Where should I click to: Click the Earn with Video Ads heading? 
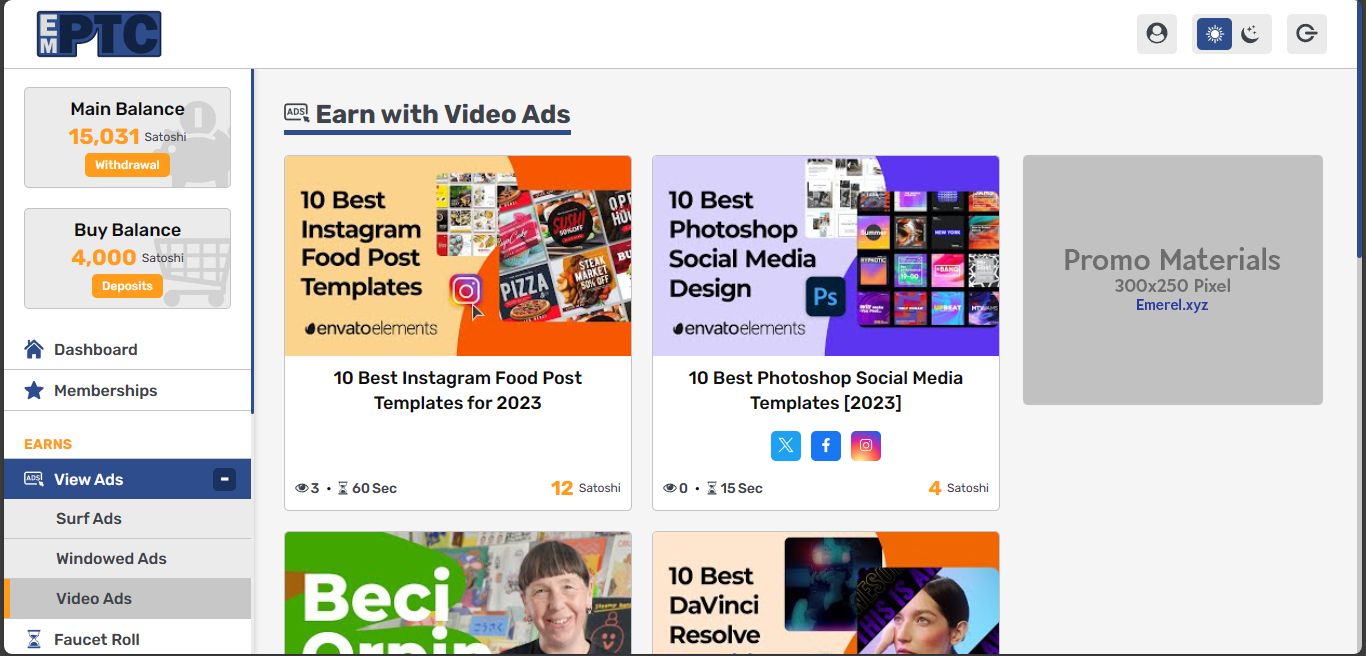(443, 114)
